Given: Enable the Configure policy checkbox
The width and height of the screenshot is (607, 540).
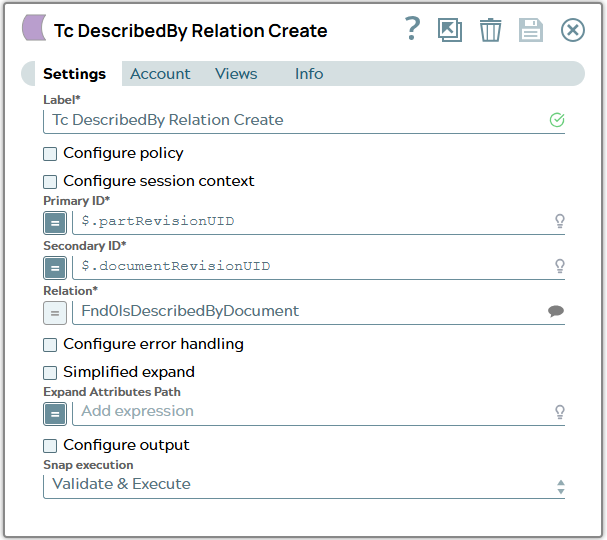Looking at the screenshot, I should pos(50,154).
